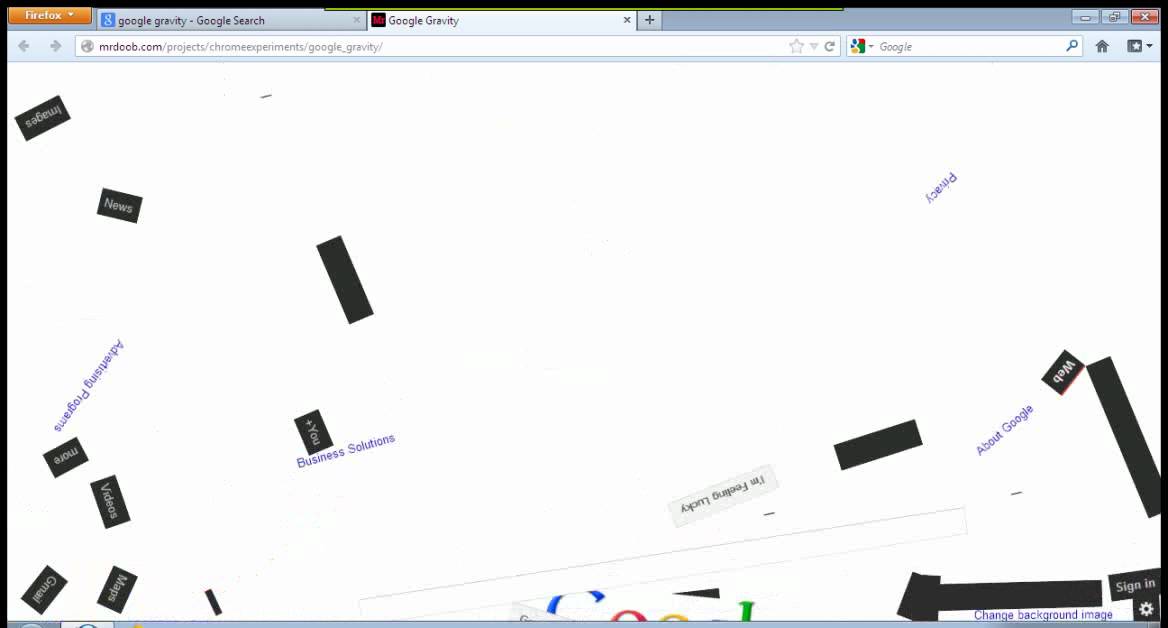The height and width of the screenshot is (628, 1168).
Task: Close the Google Gravity tab
Action: pyautogui.click(x=627, y=20)
